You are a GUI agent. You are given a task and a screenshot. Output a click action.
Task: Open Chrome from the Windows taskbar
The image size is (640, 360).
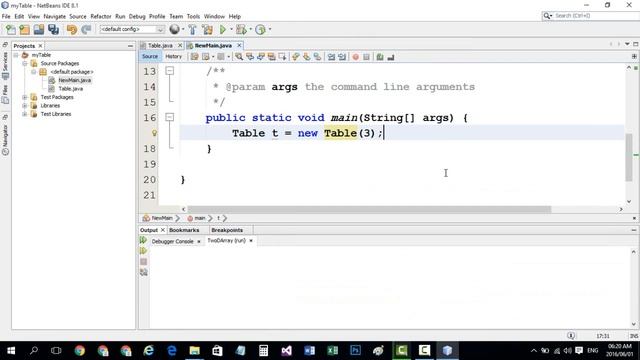point(80,351)
